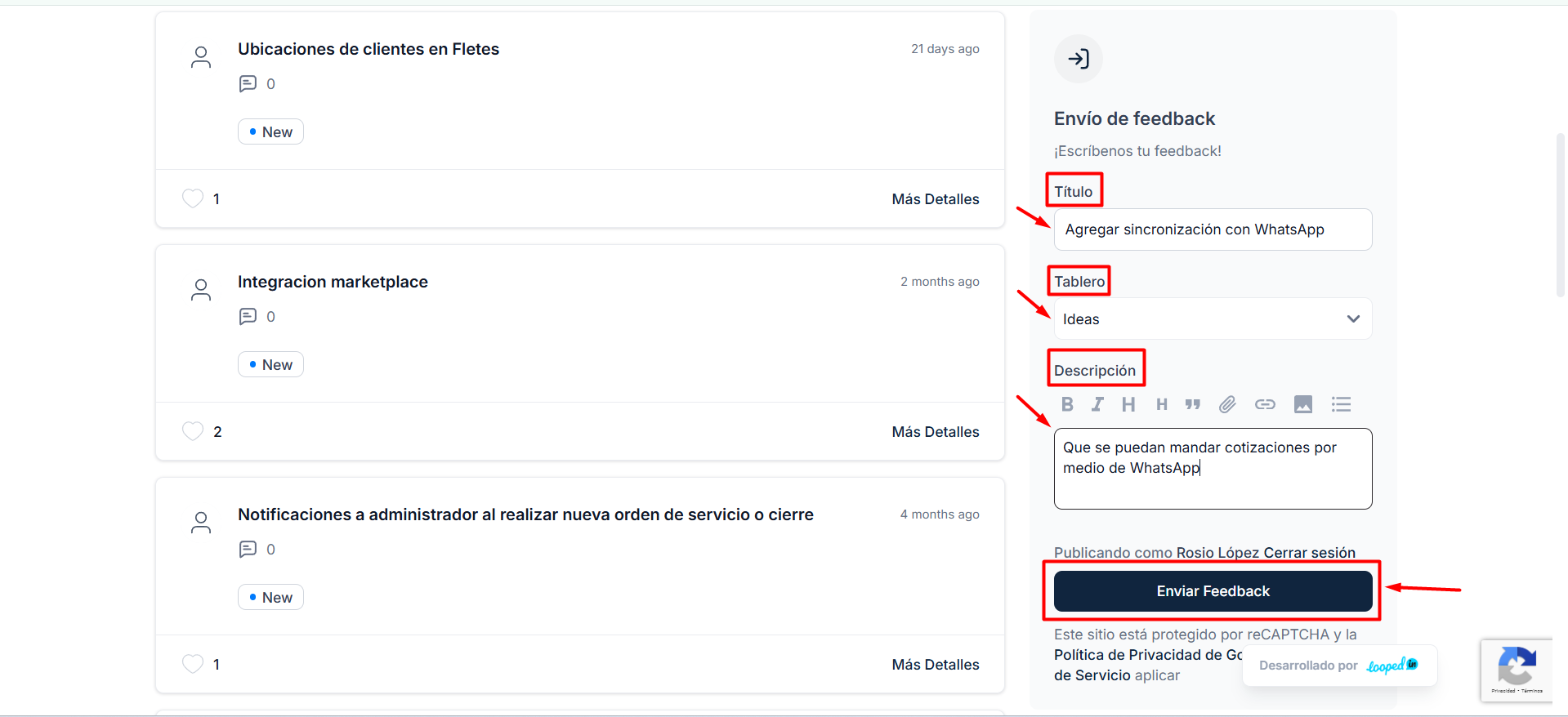Insert a hyperlink in description
Screen dimensions: 1568x717
[1265, 404]
